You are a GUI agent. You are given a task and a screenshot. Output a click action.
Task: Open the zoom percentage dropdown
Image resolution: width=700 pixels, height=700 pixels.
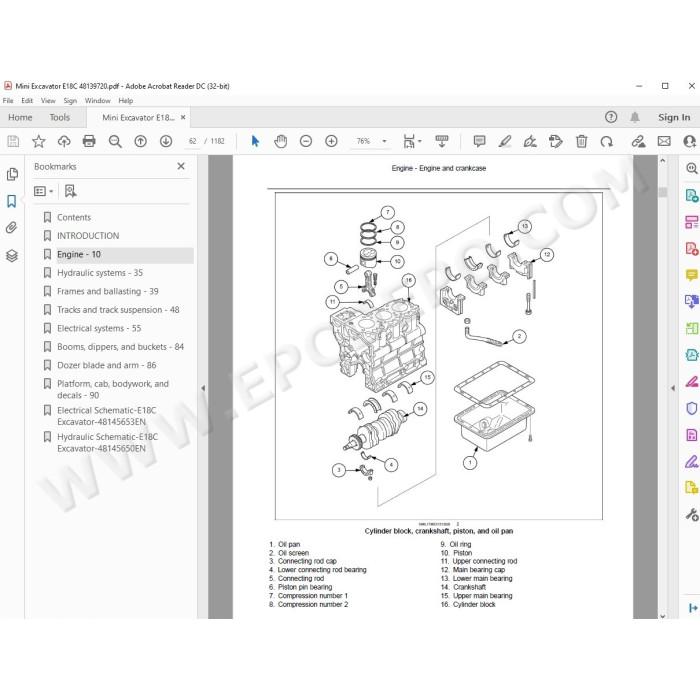pyautogui.click(x=384, y=142)
